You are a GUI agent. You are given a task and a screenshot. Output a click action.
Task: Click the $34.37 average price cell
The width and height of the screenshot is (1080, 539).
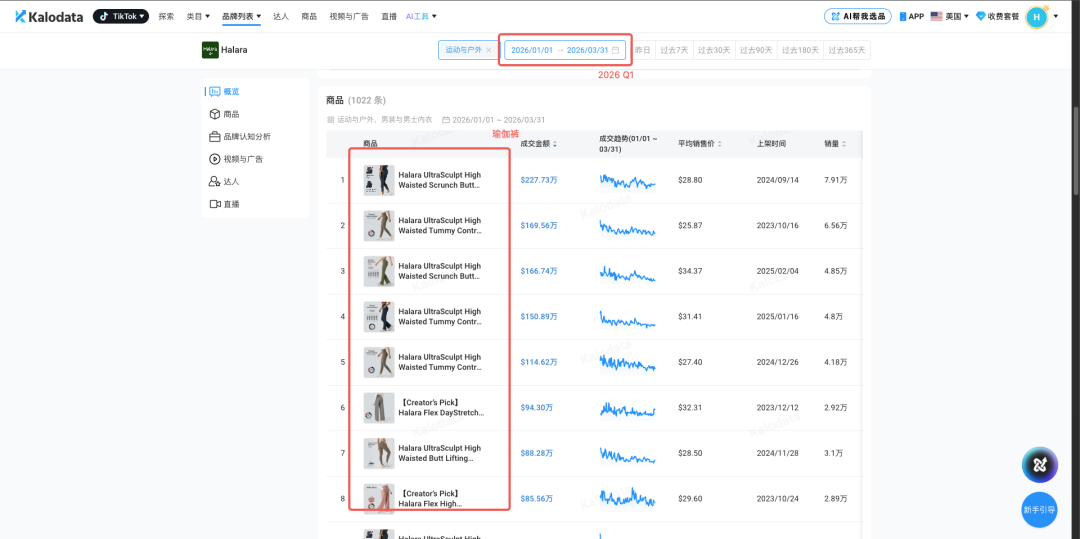click(690, 271)
